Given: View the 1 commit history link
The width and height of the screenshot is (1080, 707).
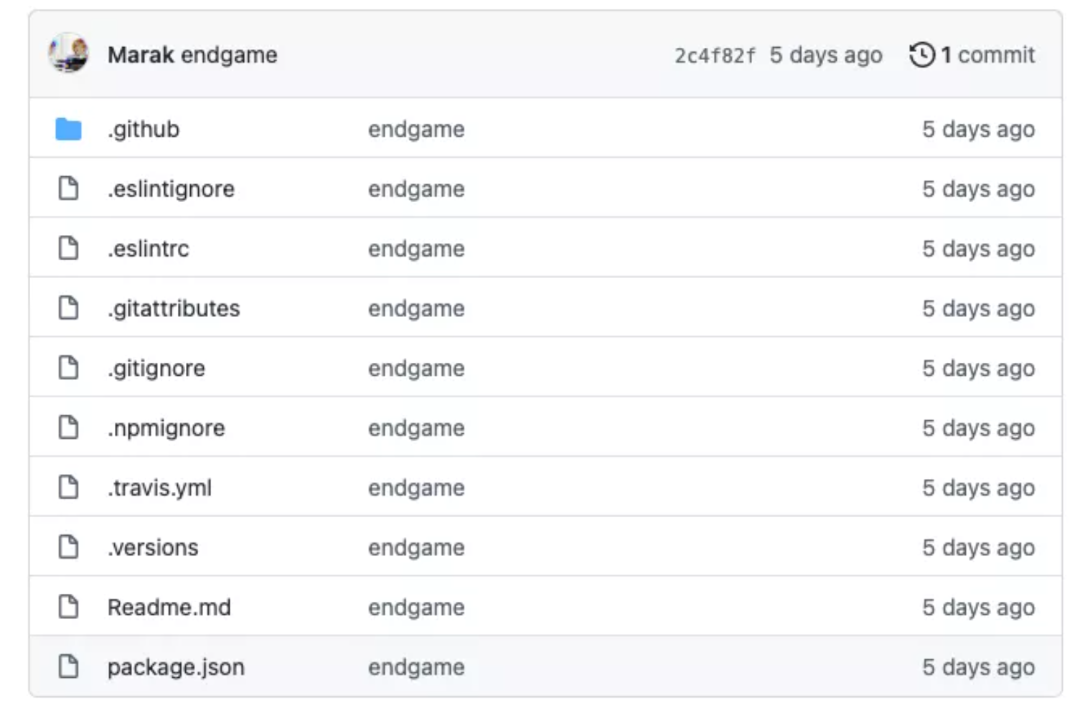Looking at the screenshot, I should (987, 55).
